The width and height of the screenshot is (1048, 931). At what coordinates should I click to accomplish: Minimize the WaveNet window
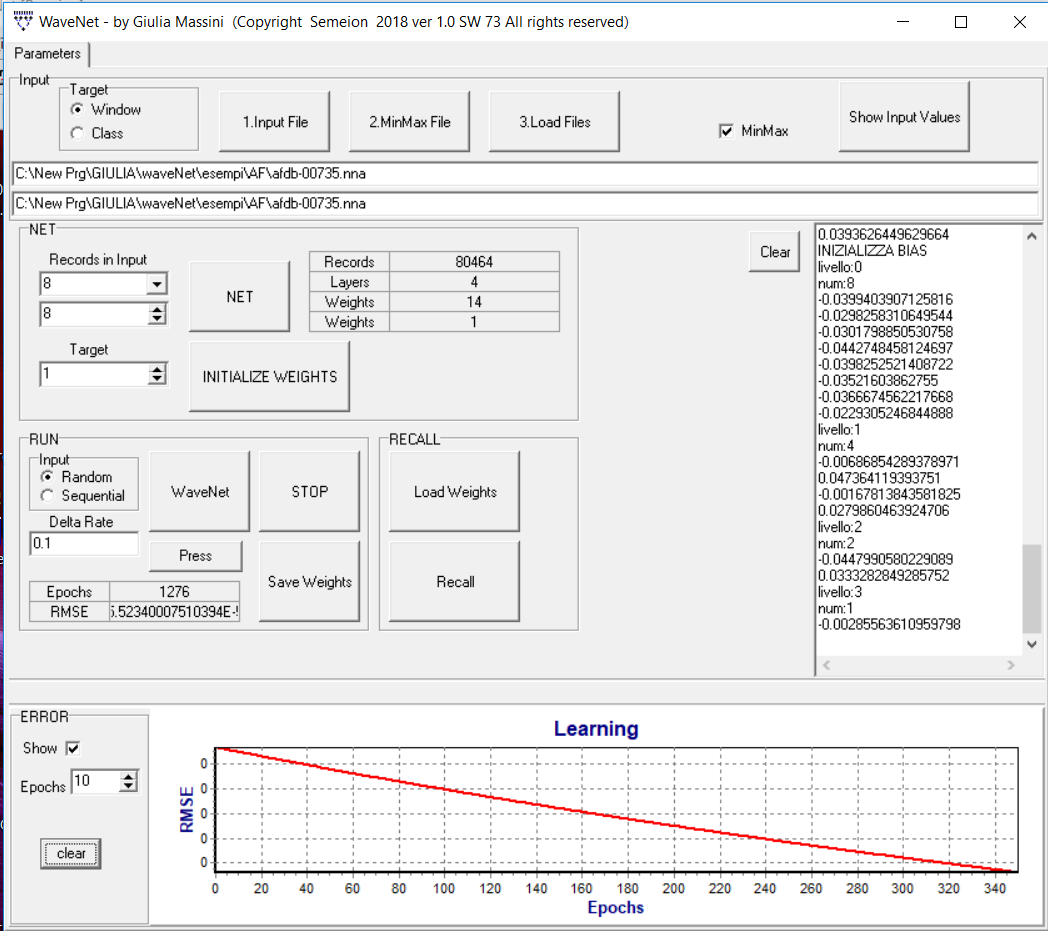903,22
